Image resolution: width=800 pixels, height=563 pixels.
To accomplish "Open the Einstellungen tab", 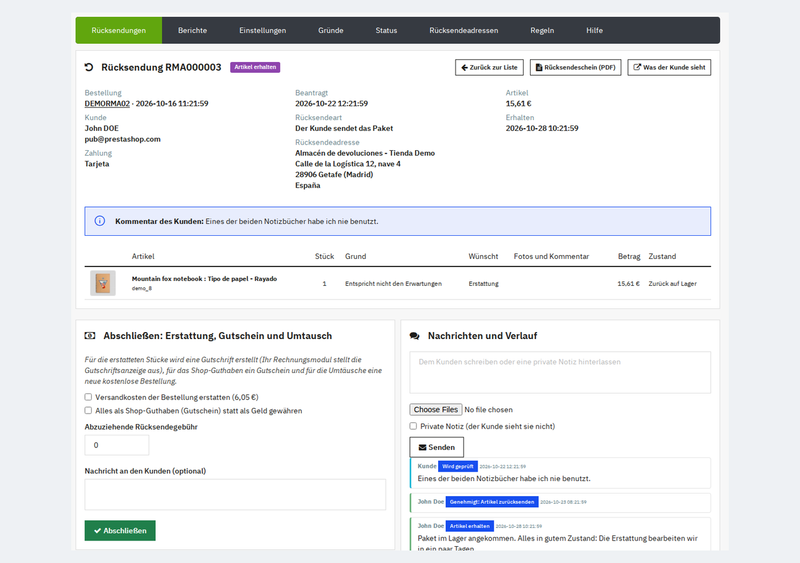I will pos(262,30).
